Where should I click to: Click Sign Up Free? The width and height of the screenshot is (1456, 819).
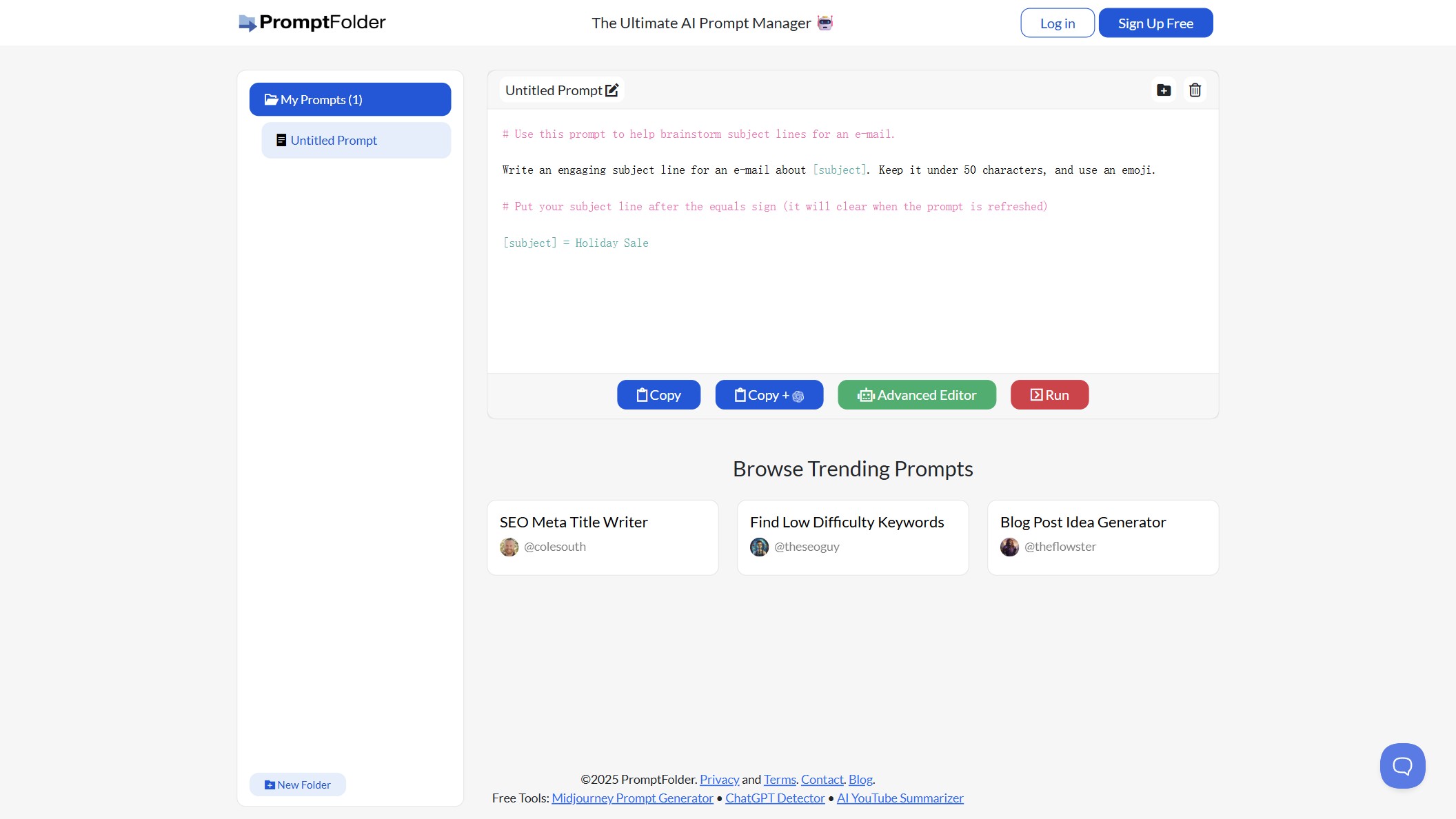click(x=1155, y=23)
